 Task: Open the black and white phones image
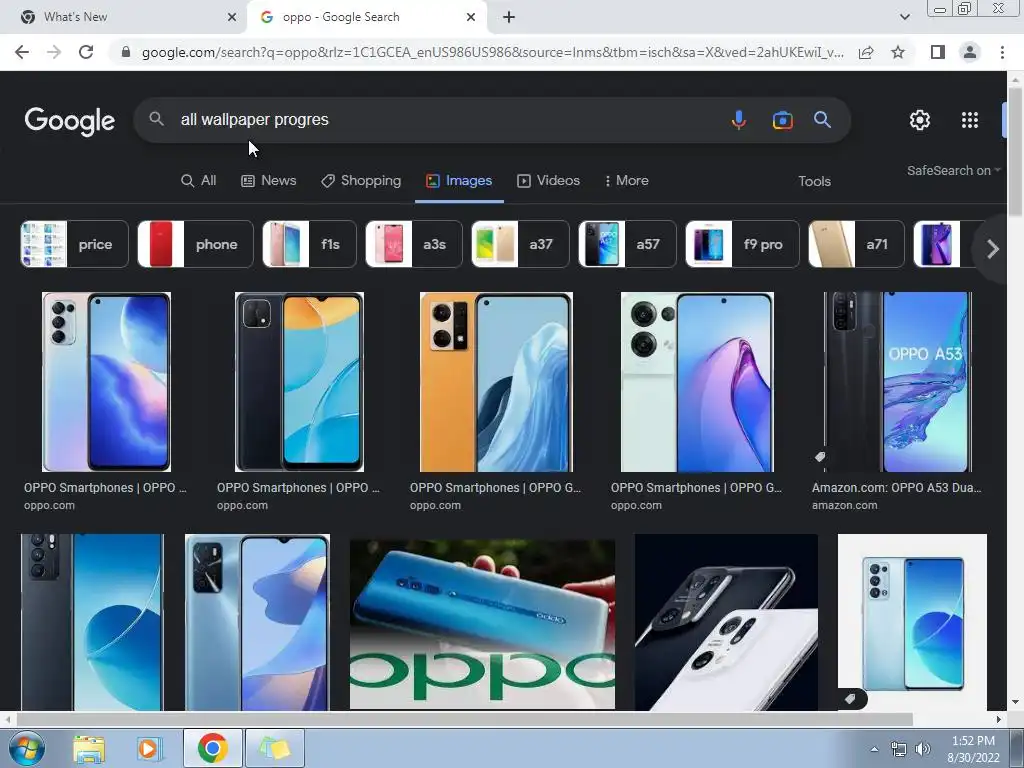(x=726, y=622)
